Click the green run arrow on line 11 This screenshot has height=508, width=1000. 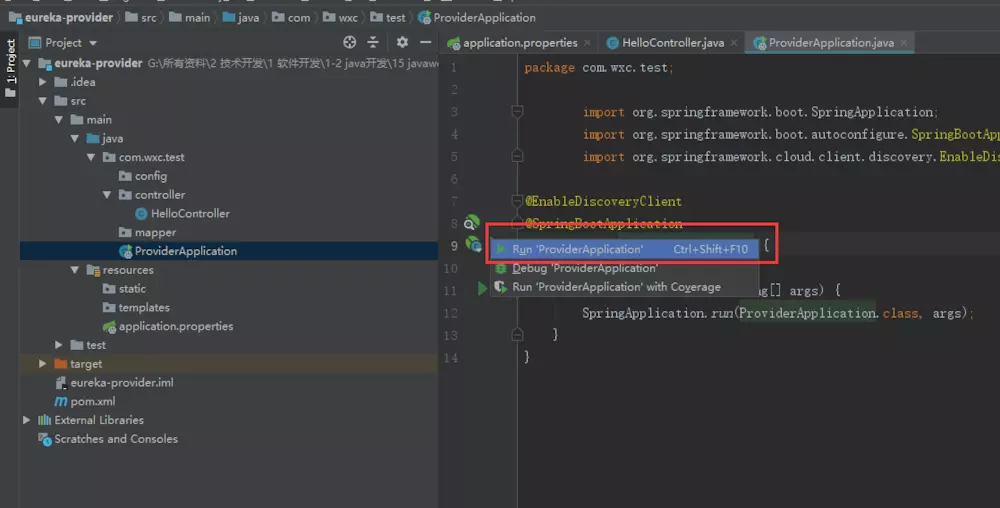pyautogui.click(x=483, y=289)
